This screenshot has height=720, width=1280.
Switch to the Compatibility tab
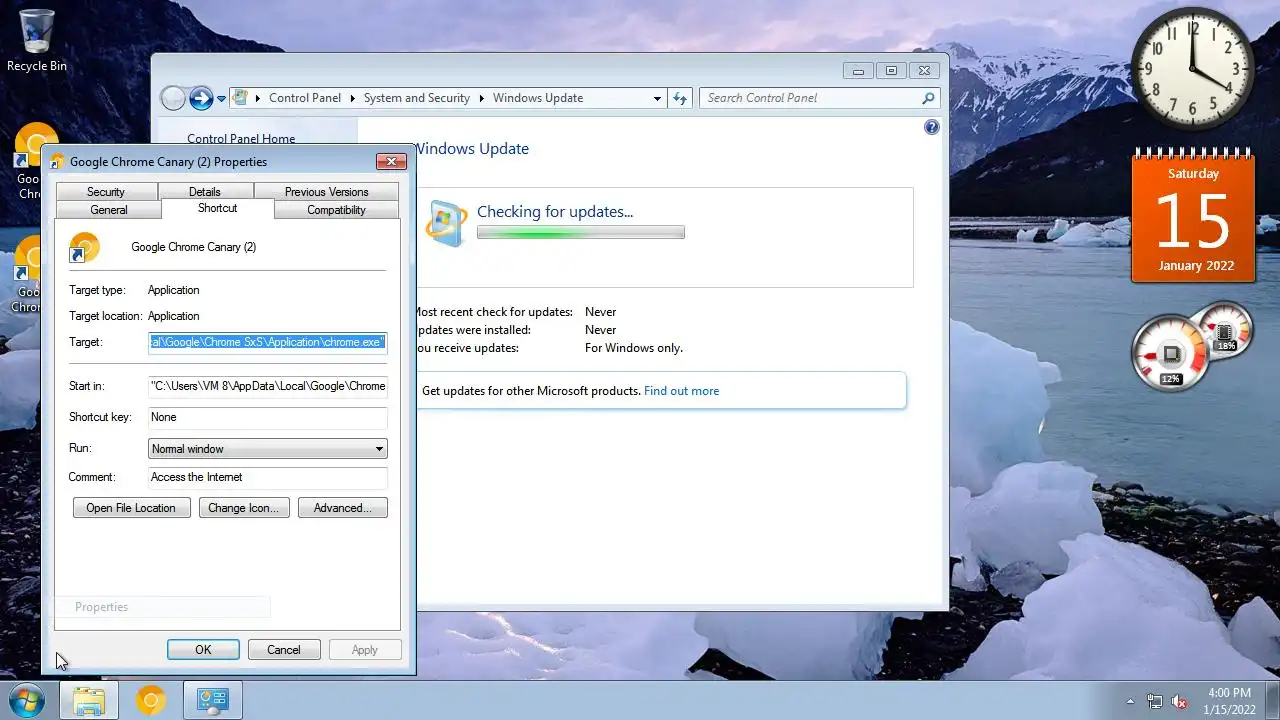[x=336, y=210]
